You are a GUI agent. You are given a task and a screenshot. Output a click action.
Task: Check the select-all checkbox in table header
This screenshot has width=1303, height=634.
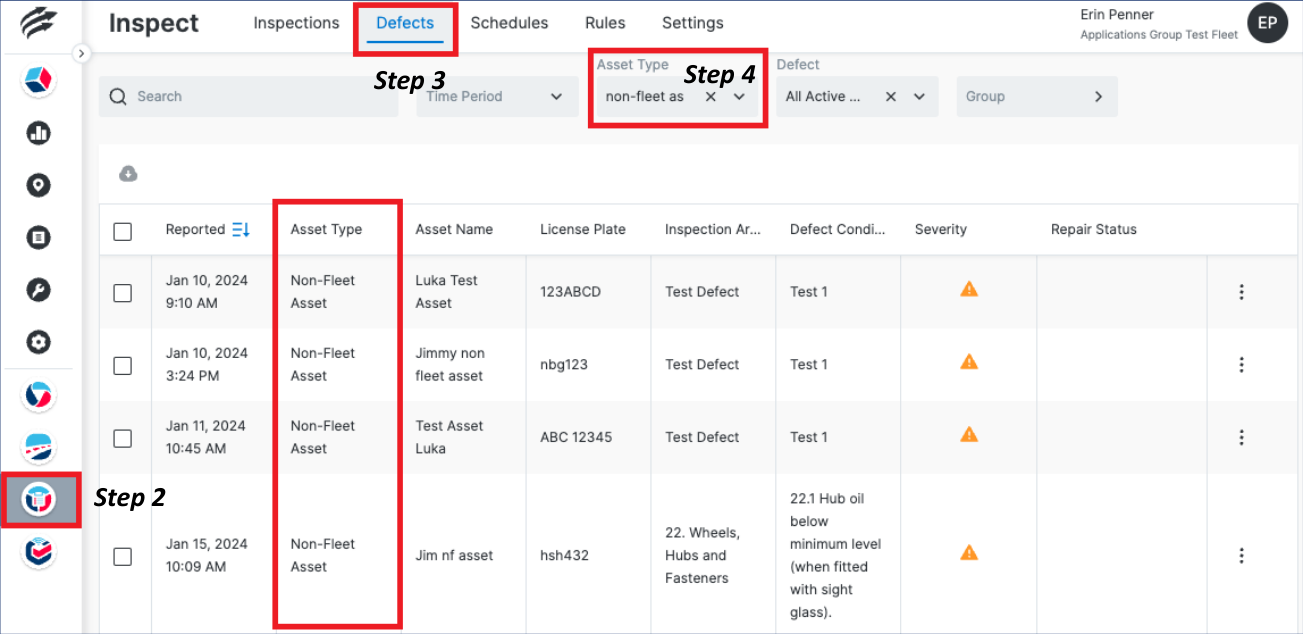123,230
